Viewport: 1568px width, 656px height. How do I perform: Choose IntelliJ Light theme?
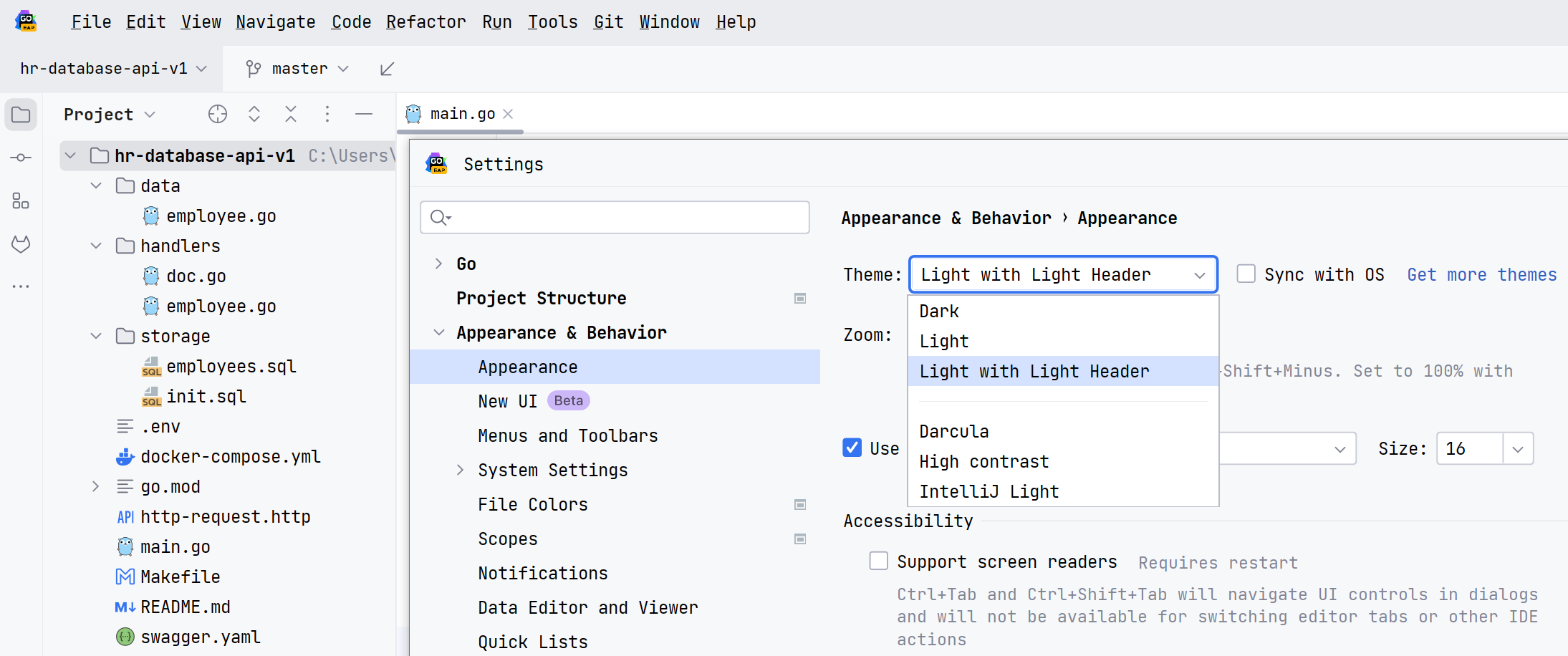click(x=1063, y=491)
